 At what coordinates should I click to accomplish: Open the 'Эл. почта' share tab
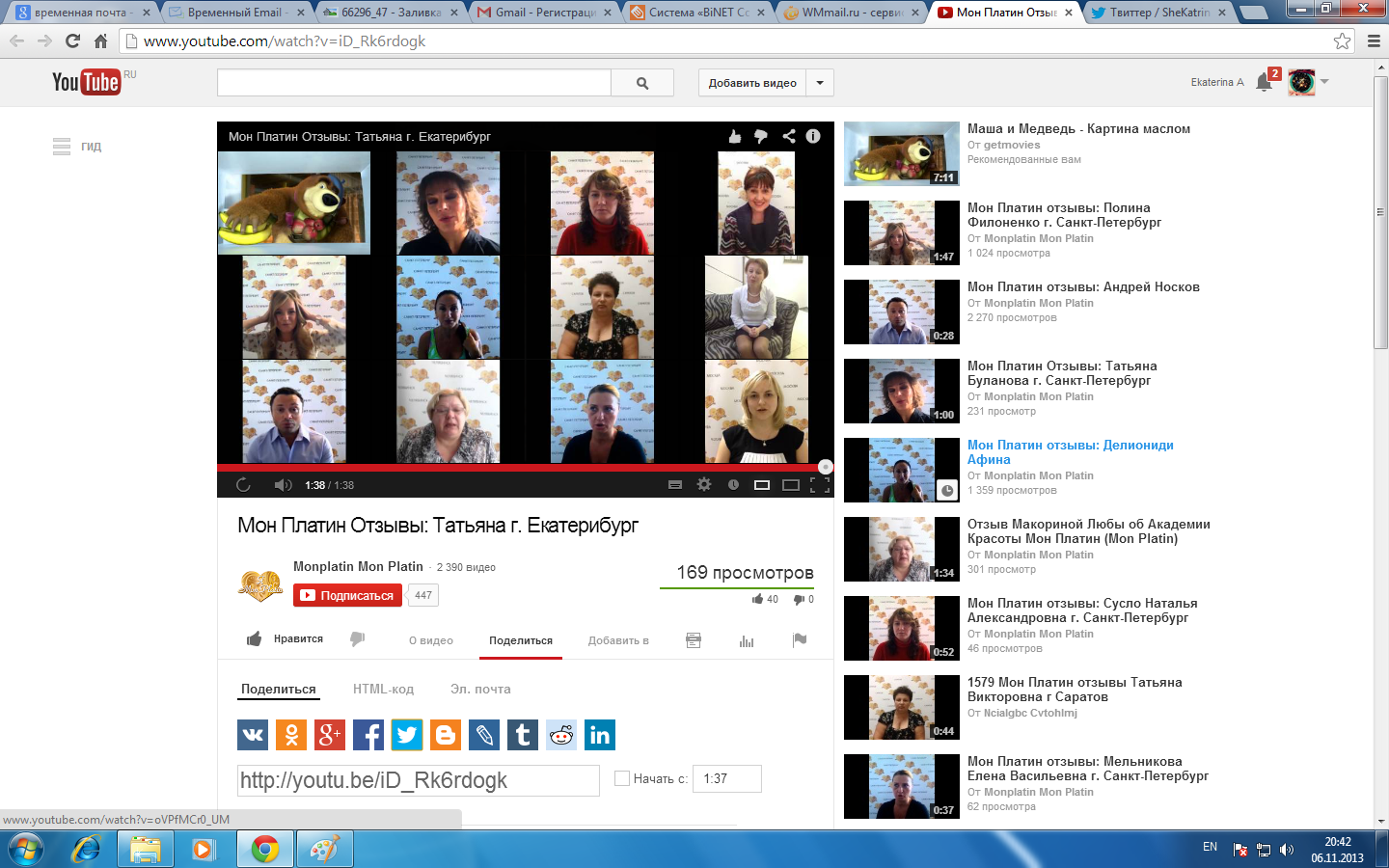click(480, 689)
